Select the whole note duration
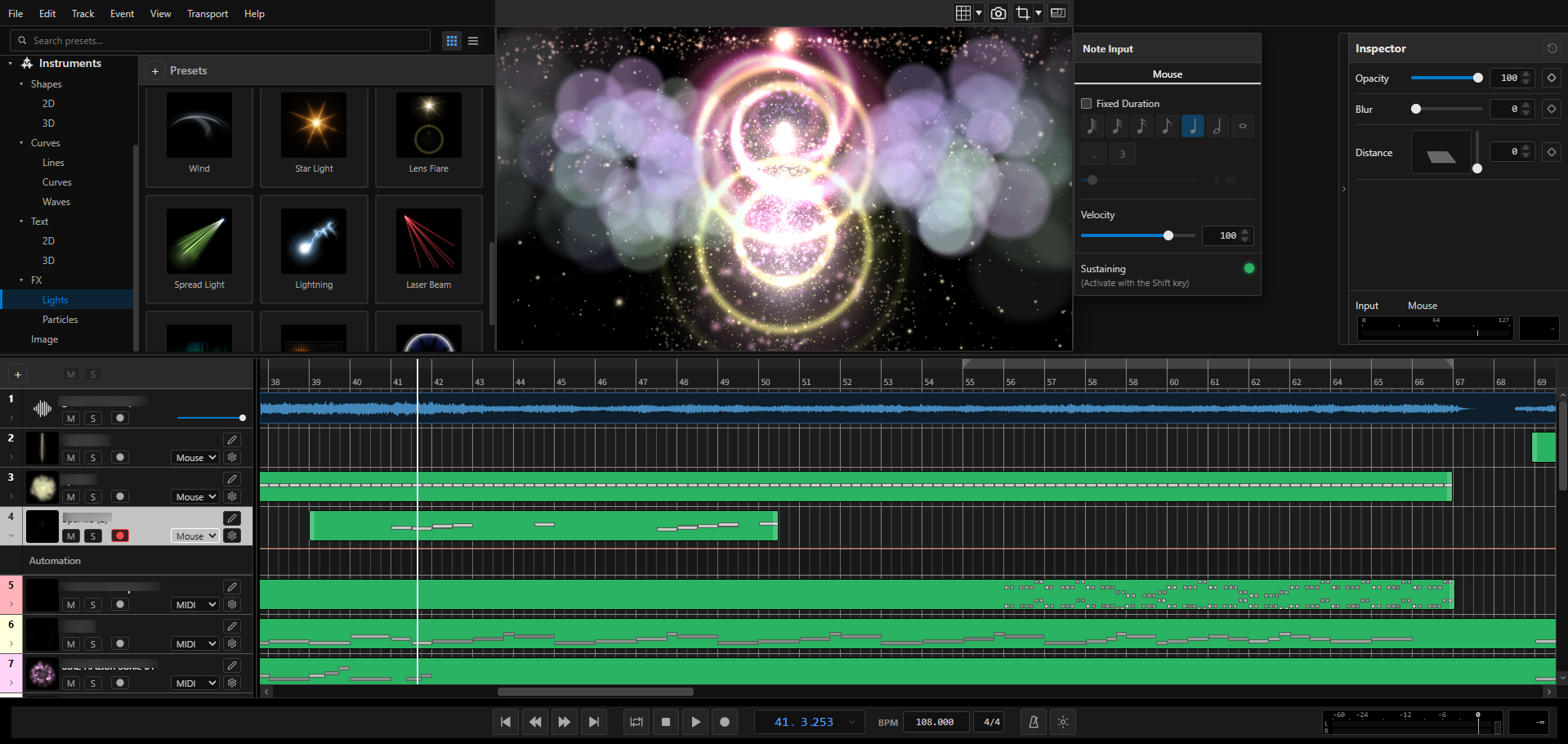Screen dimensions: 1568x744 pos(1243,126)
